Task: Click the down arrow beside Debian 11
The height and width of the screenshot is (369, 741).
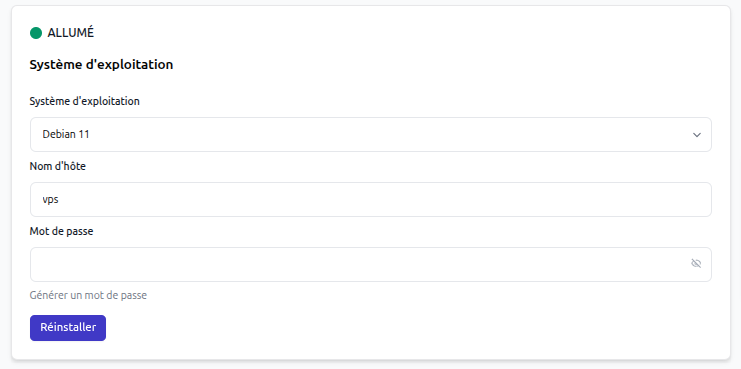Action: (x=697, y=135)
